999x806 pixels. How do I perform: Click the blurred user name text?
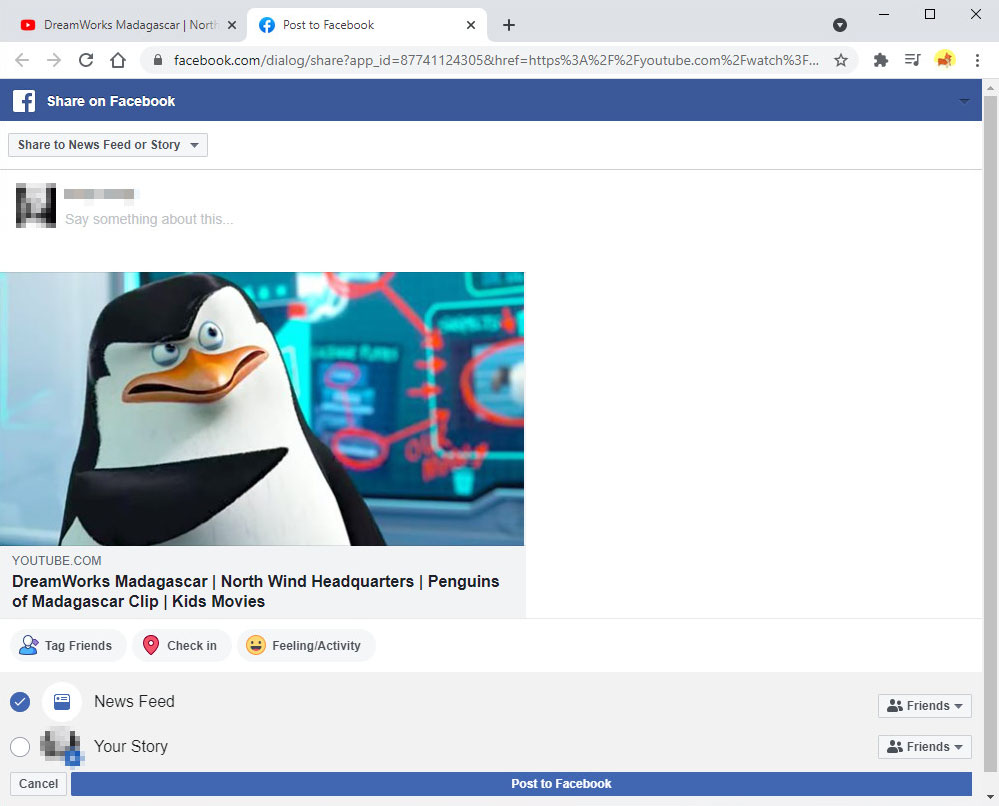pos(100,194)
